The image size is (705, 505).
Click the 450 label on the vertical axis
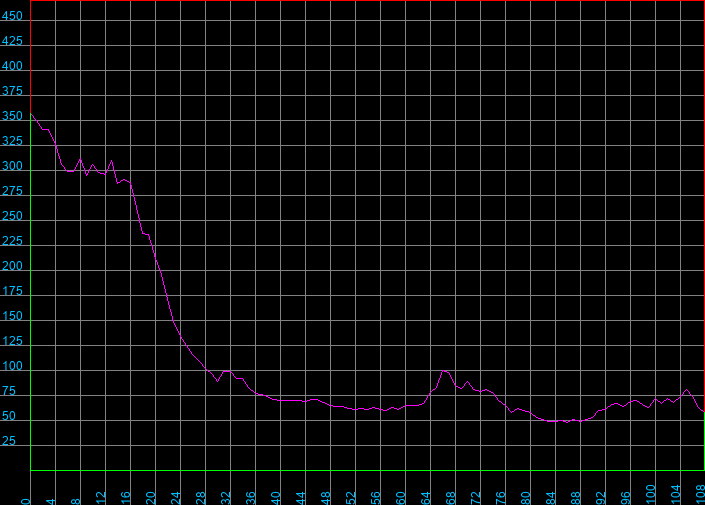pyautogui.click(x=12, y=16)
